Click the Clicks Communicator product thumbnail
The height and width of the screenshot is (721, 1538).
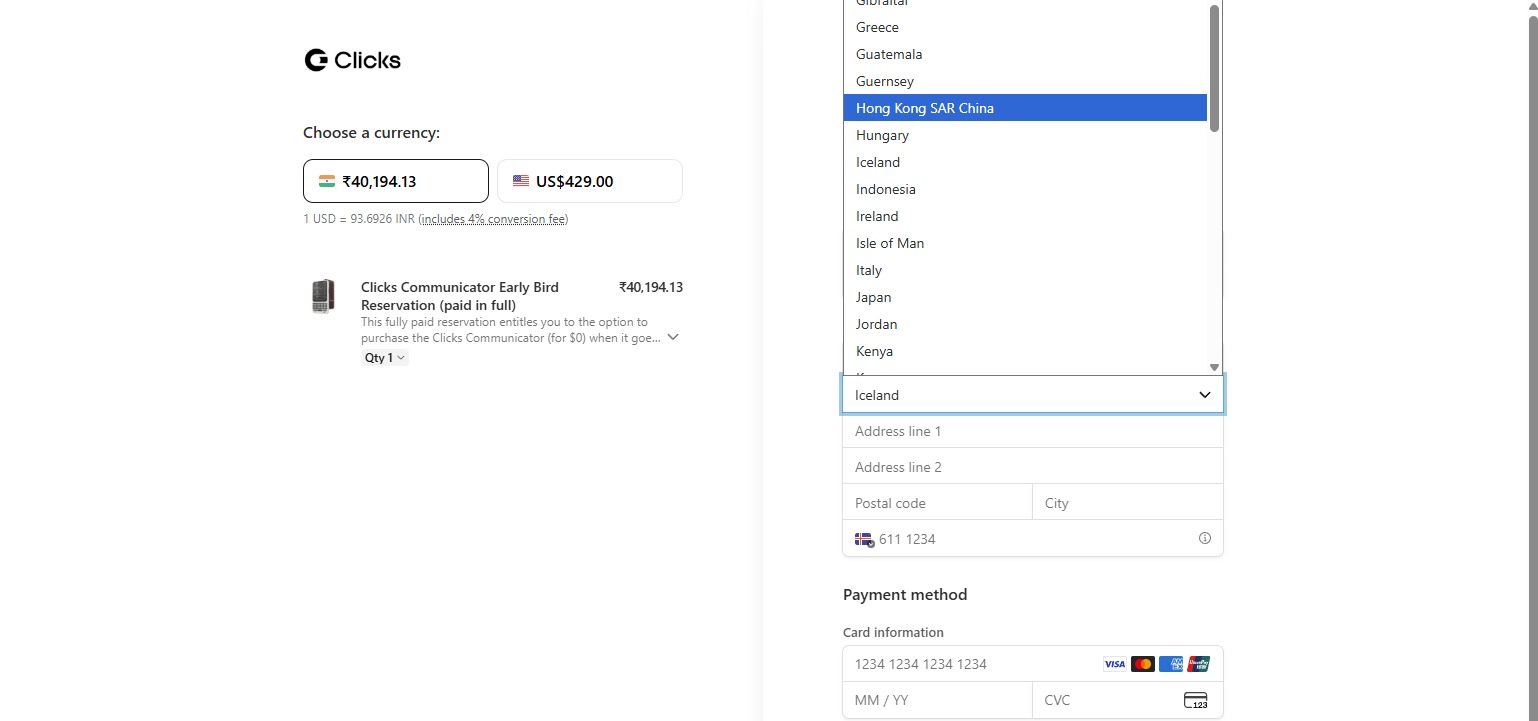323,296
